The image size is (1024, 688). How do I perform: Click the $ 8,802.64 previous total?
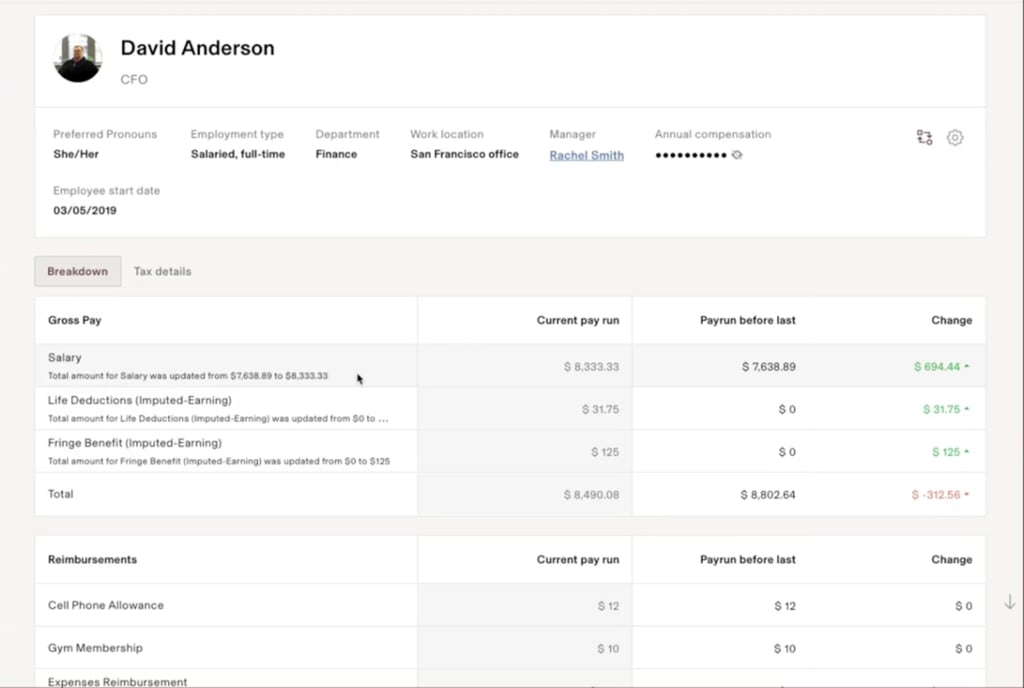tap(768, 495)
